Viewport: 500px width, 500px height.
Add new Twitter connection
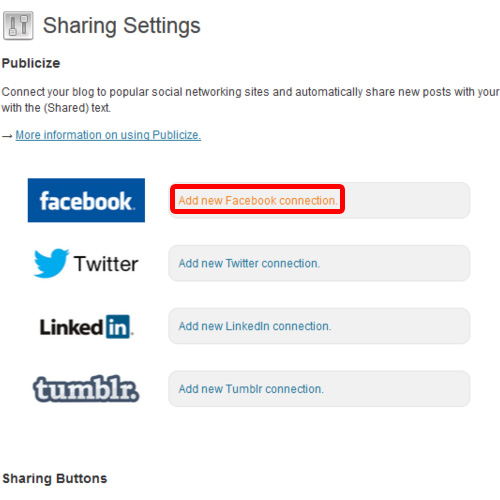249,263
